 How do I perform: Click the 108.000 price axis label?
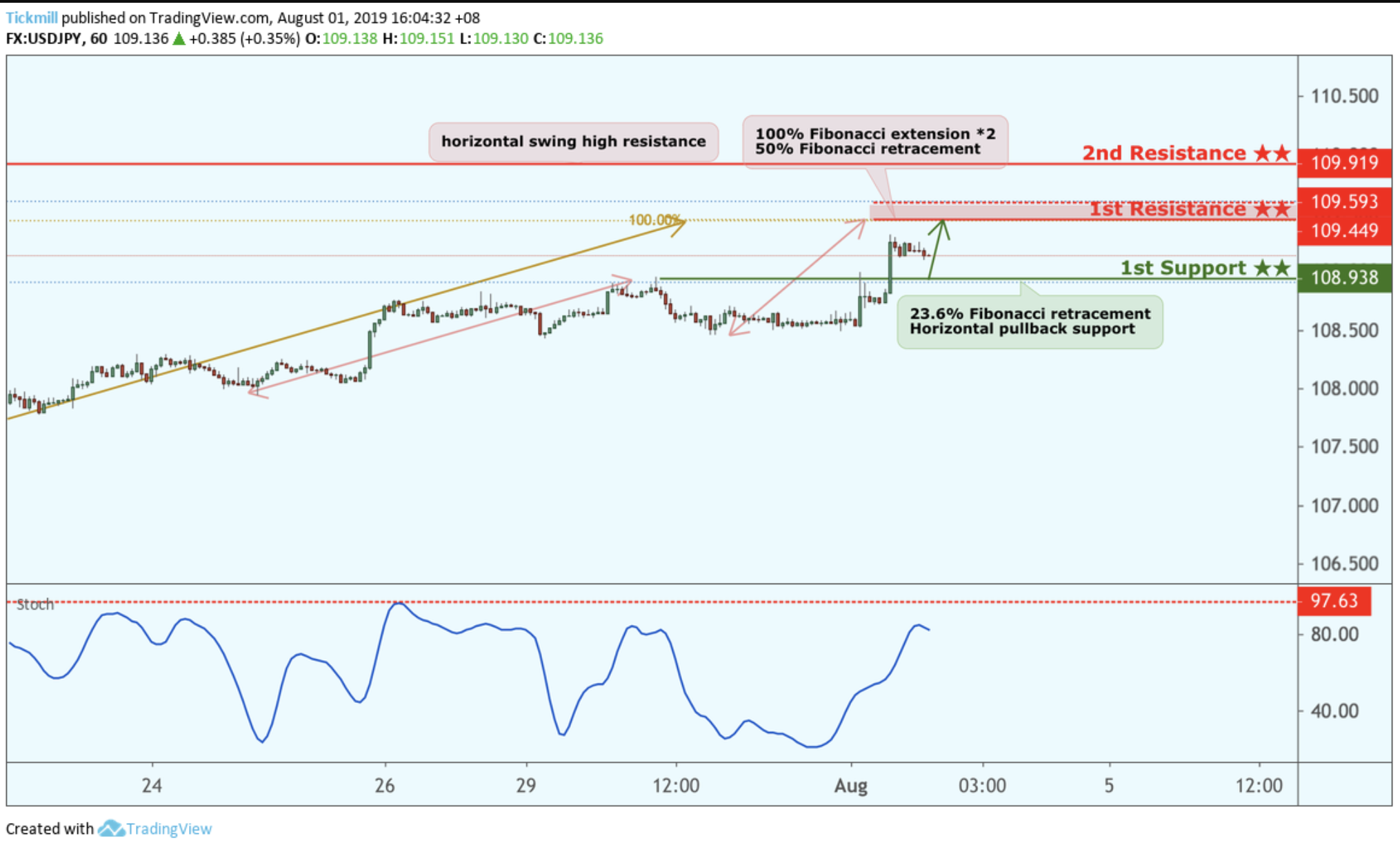1344,388
